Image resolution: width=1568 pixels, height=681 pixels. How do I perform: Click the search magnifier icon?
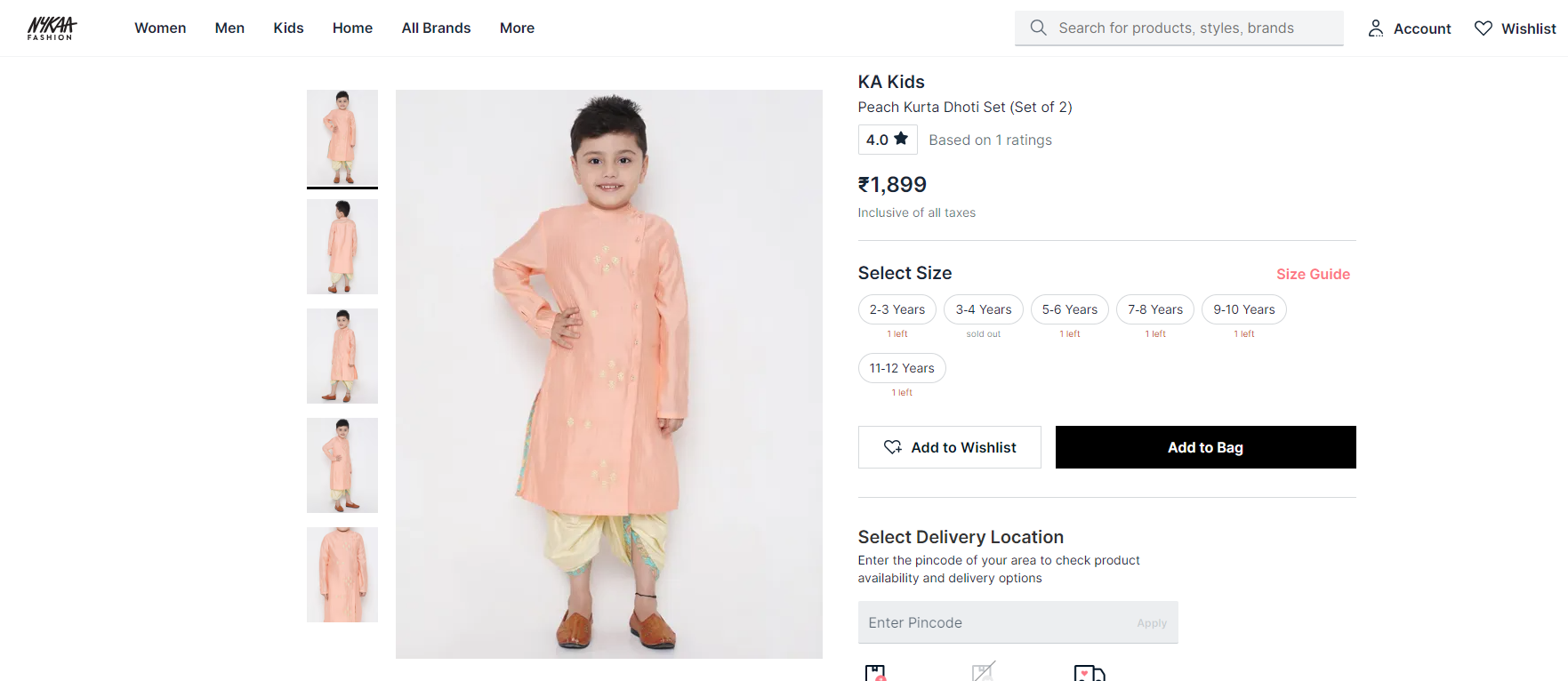coord(1038,28)
